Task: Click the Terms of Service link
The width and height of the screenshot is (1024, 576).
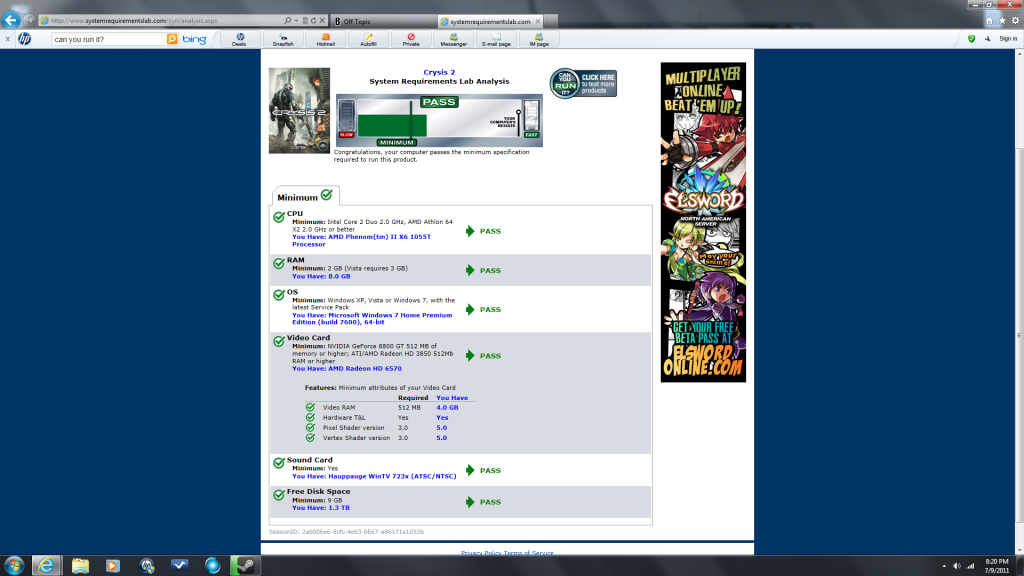Action: click(529, 553)
